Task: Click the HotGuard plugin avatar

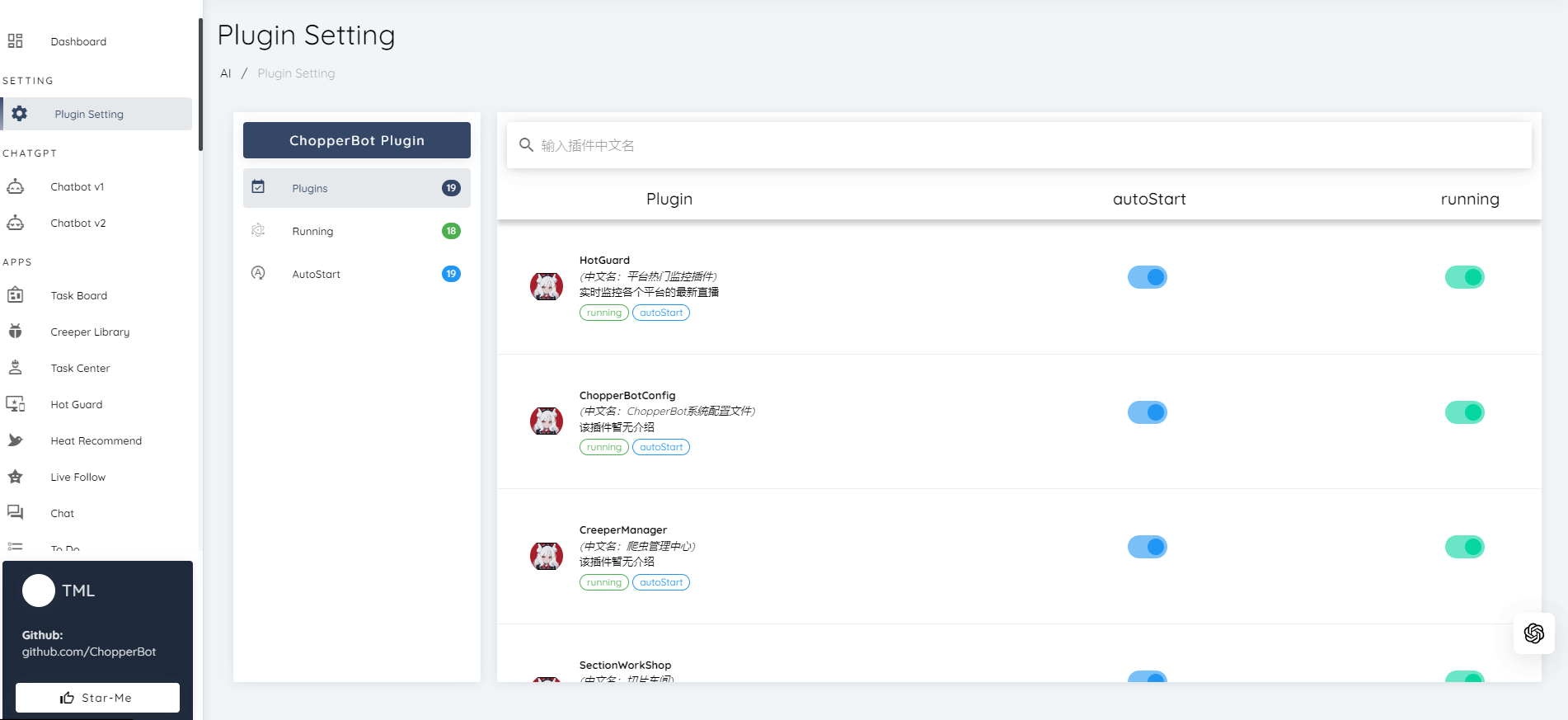Action: (546, 286)
